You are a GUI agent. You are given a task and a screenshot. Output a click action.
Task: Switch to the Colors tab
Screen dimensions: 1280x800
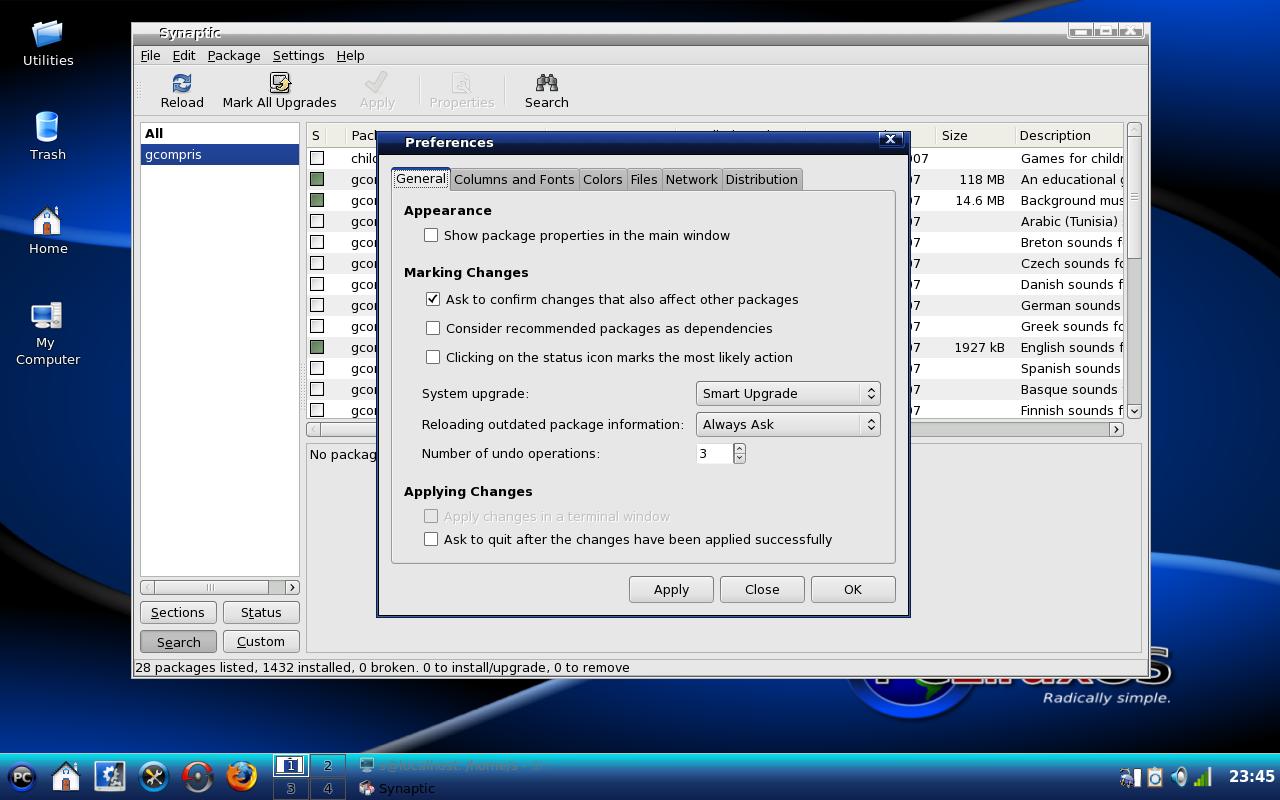603,179
